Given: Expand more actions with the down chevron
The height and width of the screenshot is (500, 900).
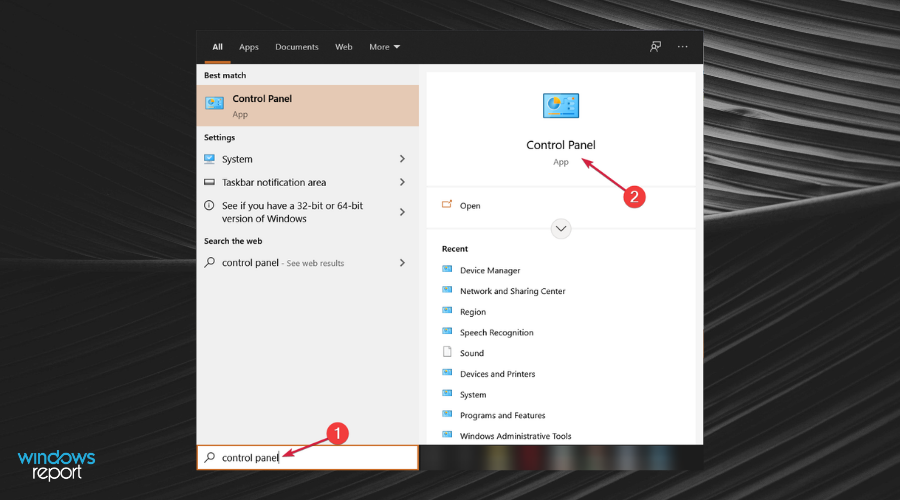Looking at the screenshot, I should tap(561, 228).
